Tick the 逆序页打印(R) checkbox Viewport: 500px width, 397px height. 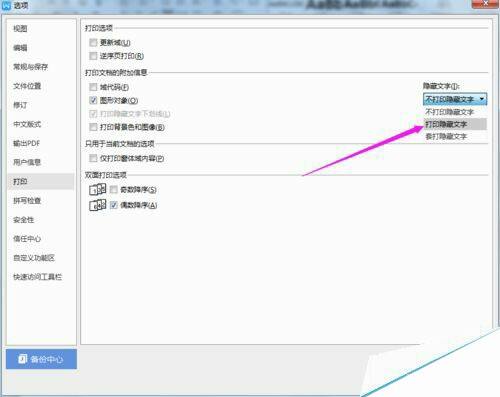tap(93, 56)
